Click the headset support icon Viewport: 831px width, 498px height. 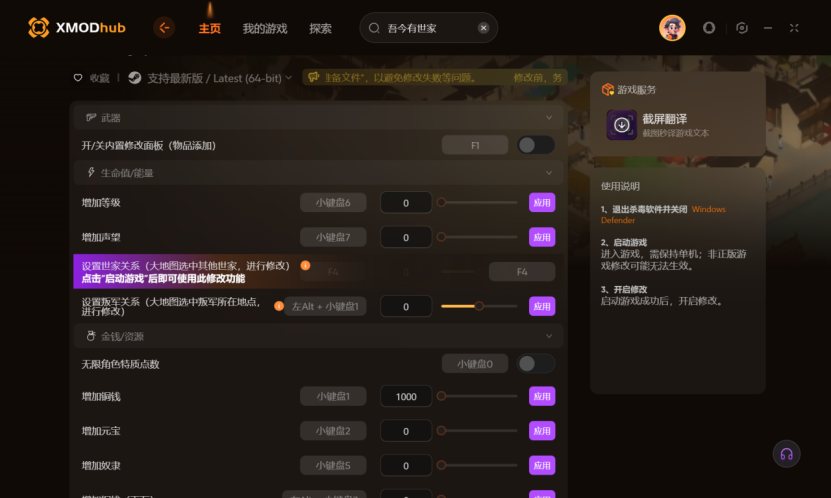coord(786,454)
